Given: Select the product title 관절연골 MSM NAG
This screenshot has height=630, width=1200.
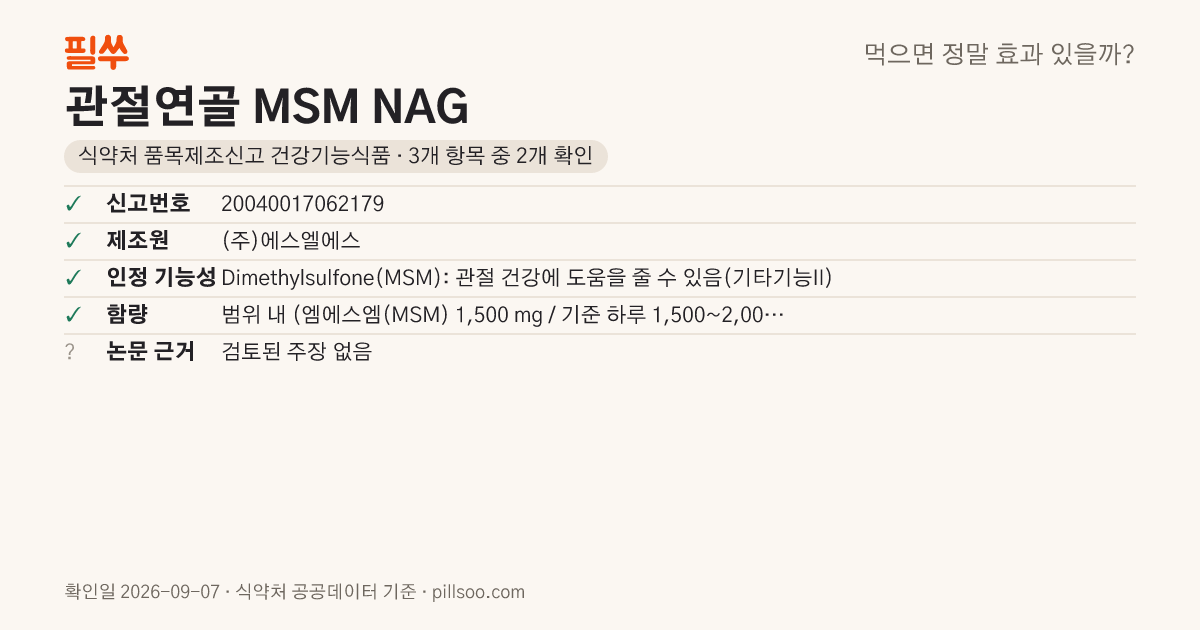Looking at the screenshot, I should (x=266, y=106).
